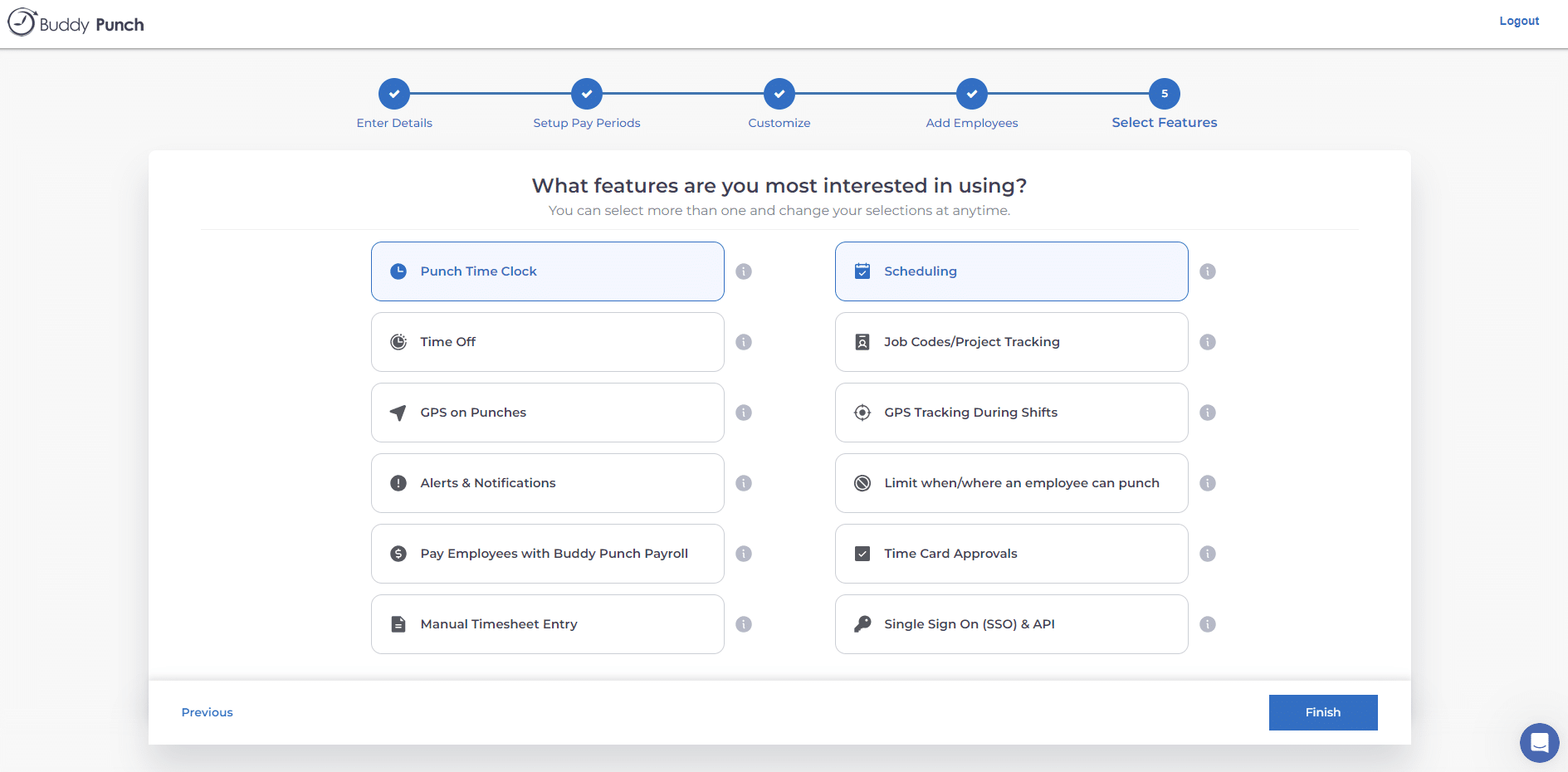This screenshot has height=772, width=1568.
Task: Click the GPS on Punches arrow icon
Action: tap(398, 413)
